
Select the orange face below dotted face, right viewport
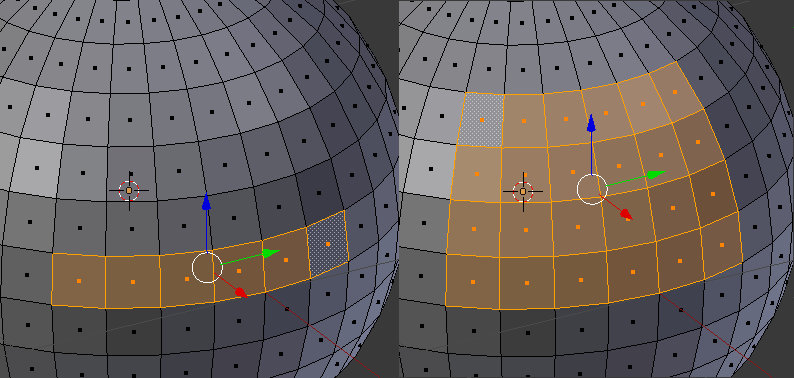point(476,174)
